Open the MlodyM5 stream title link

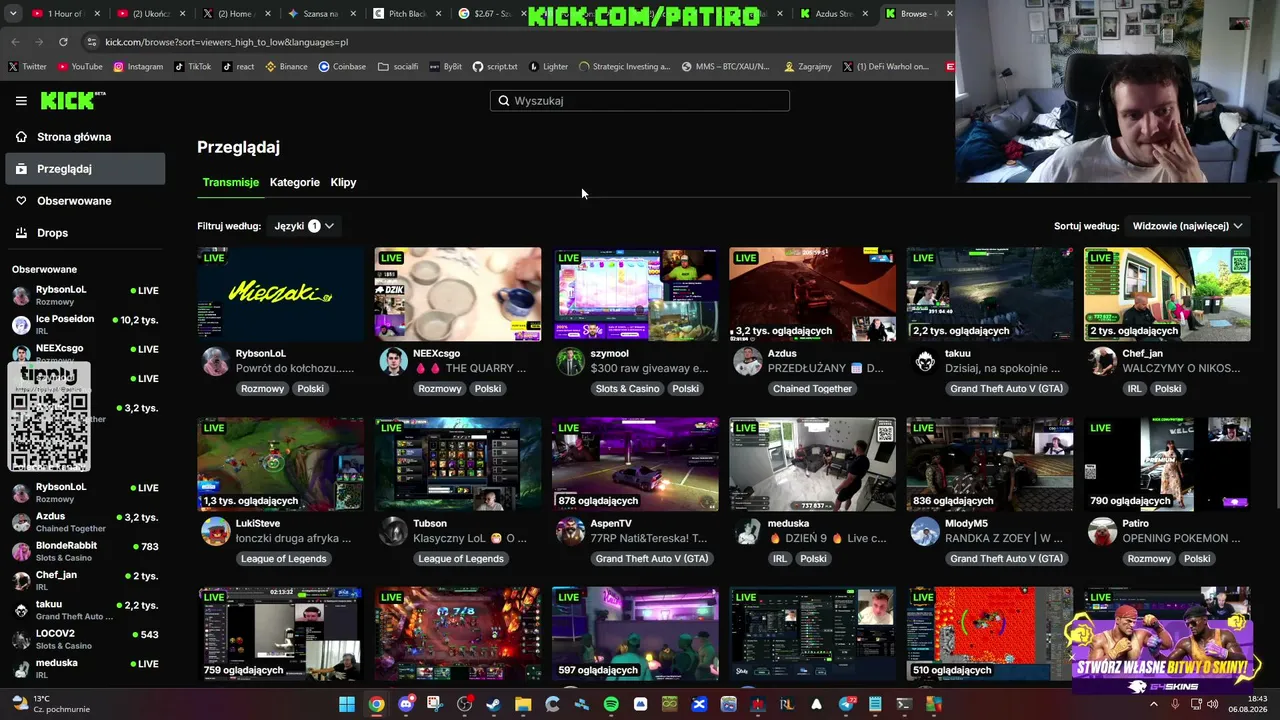click(1004, 538)
